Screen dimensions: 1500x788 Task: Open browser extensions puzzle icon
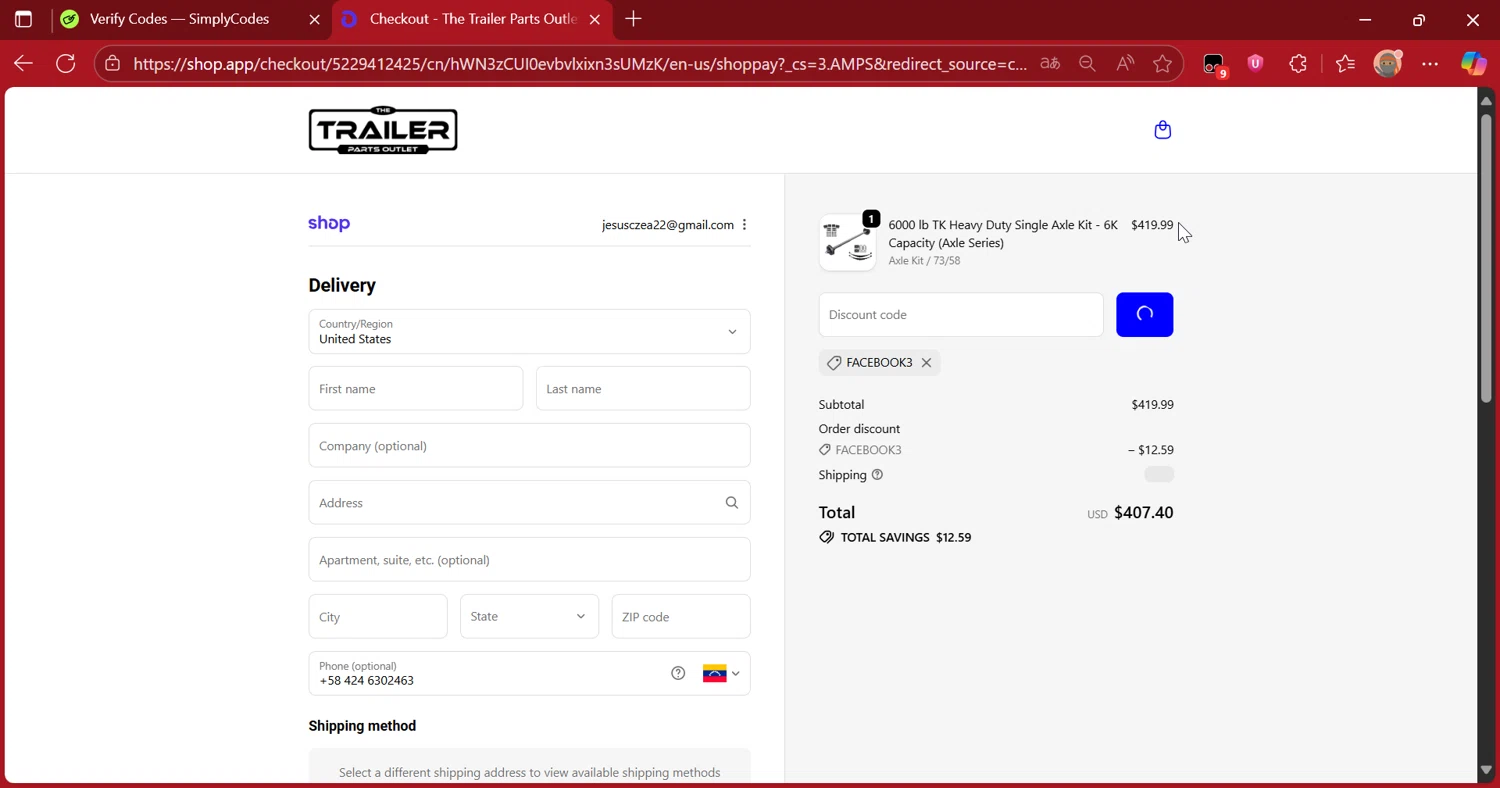(x=1298, y=64)
